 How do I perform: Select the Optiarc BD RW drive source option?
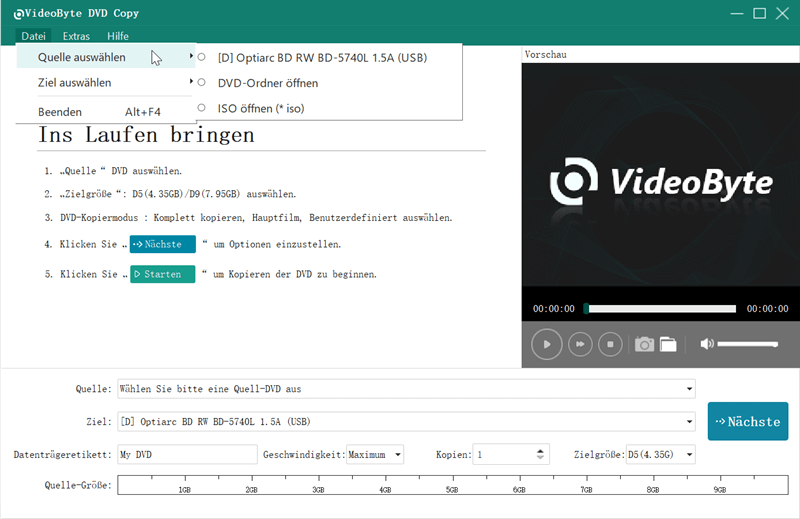pos(322,58)
